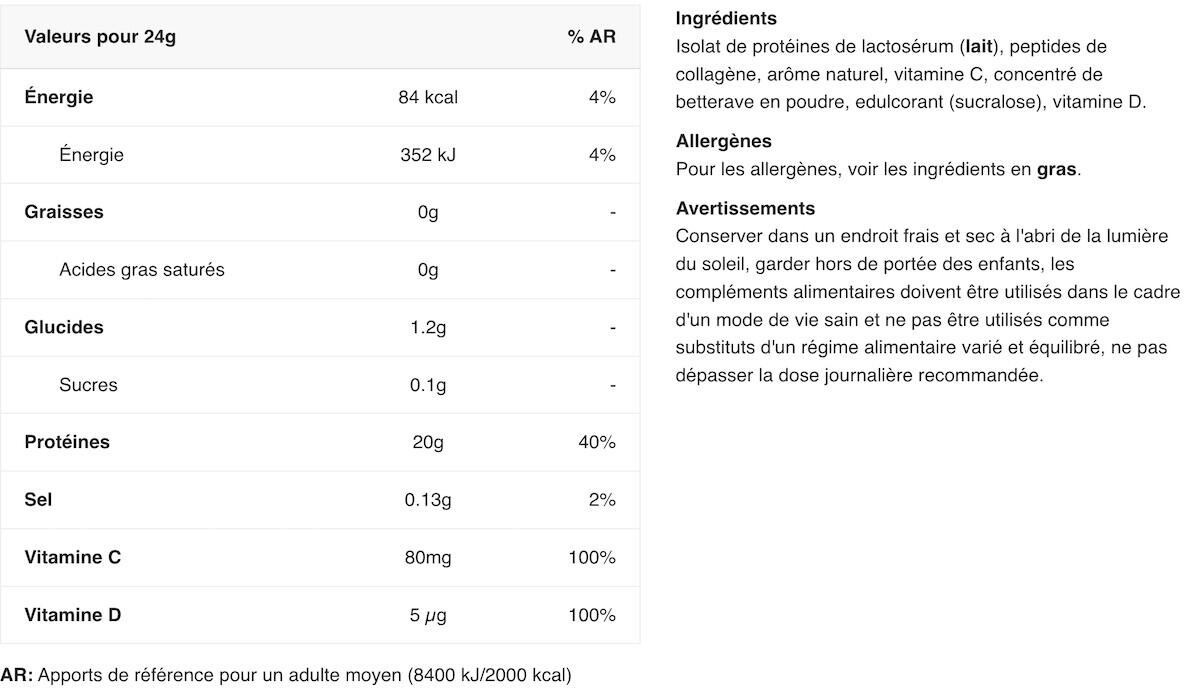Screen dimensions: 1200x700
Task: Click the Vitamine C row label
Action: (x=73, y=557)
